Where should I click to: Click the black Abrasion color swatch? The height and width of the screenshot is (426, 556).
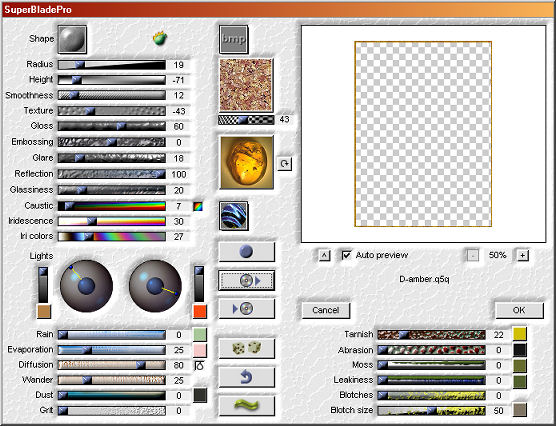520,350
